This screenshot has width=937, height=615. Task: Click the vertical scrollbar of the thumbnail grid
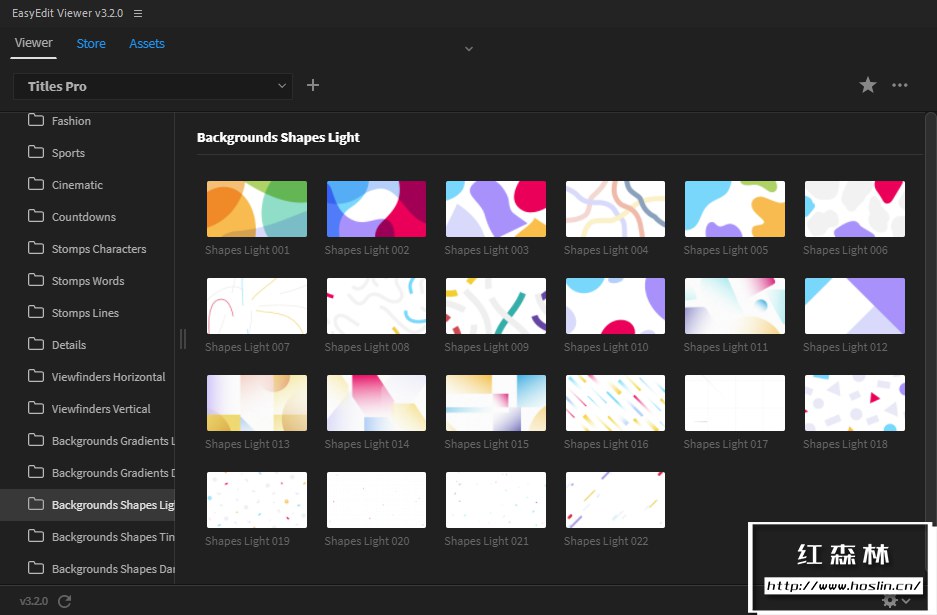tap(930, 317)
